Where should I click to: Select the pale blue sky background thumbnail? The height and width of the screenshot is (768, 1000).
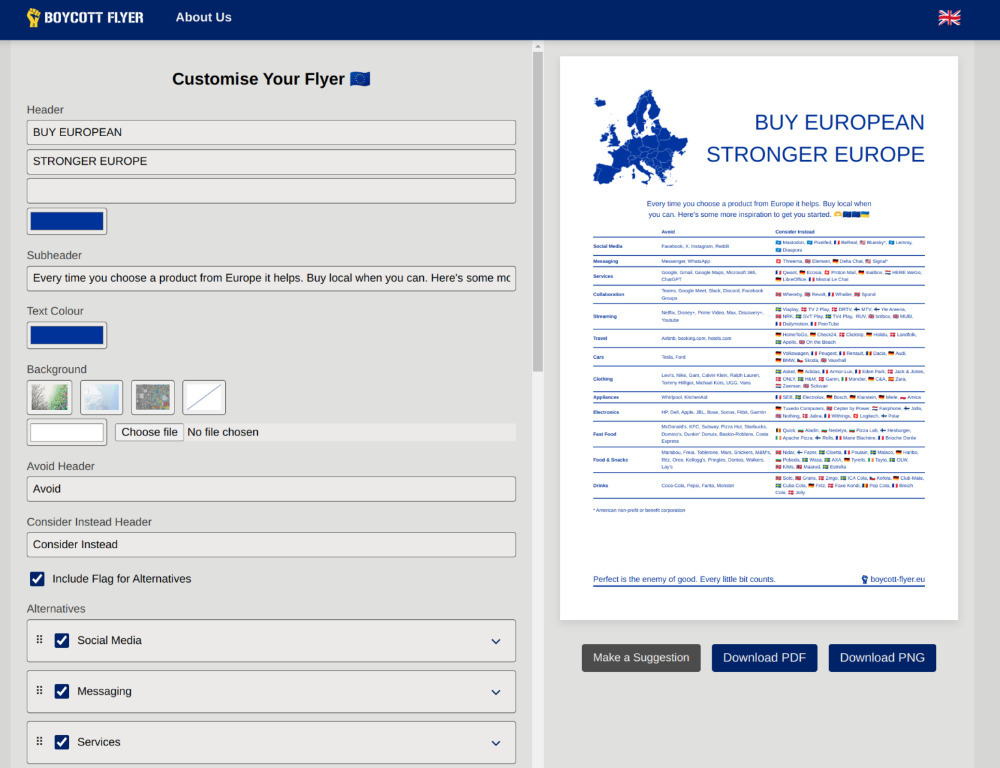[x=101, y=397]
